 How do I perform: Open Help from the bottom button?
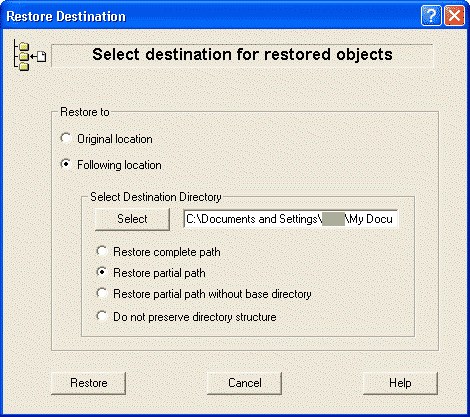click(x=400, y=383)
